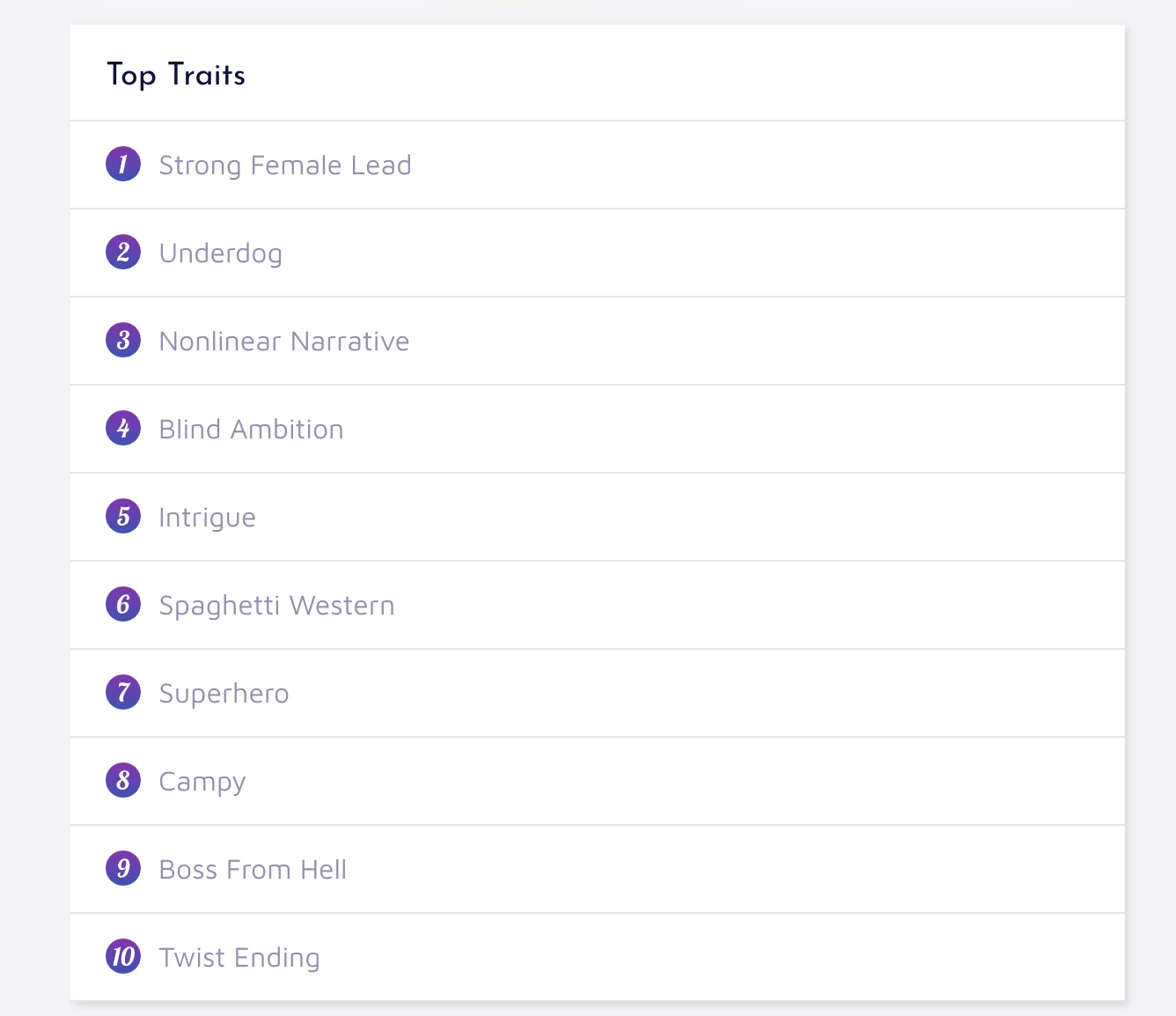Screen dimensions: 1176x1016
Task: Click the number 7 rank badge
Action: click(x=123, y=692)
